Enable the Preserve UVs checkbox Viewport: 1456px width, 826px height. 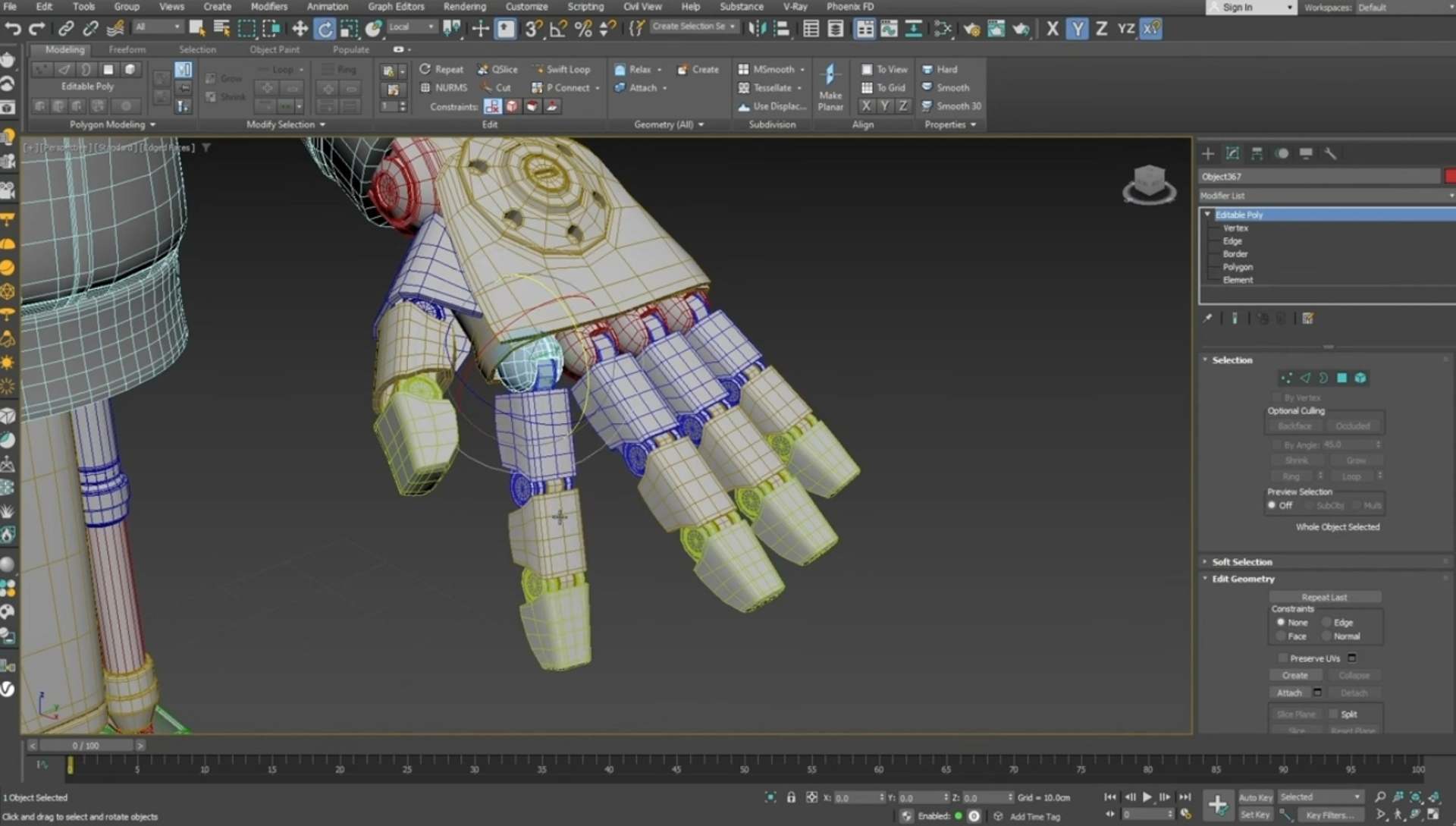[1283, 658]
